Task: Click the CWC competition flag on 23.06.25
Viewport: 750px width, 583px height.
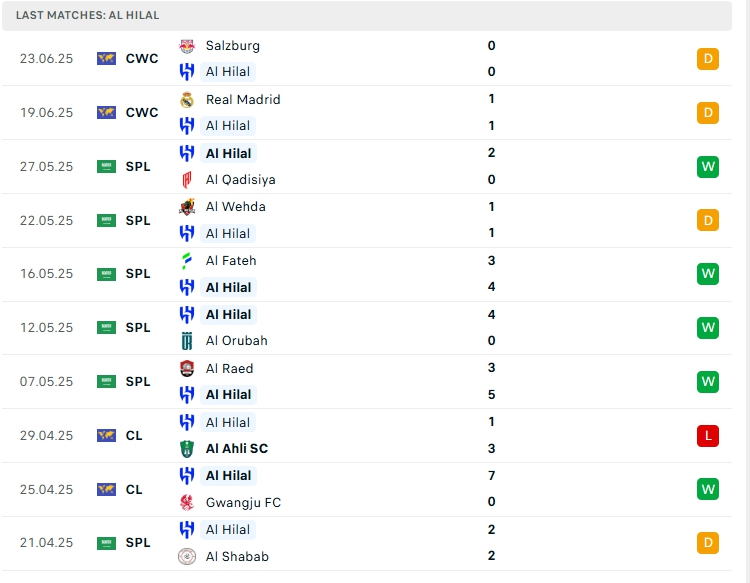Action: [x=107, y=59]
